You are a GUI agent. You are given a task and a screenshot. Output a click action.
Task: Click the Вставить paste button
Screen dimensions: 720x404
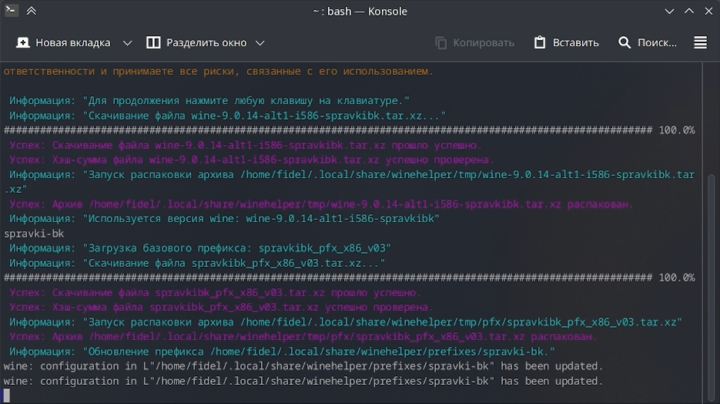(x=567, y=43)
